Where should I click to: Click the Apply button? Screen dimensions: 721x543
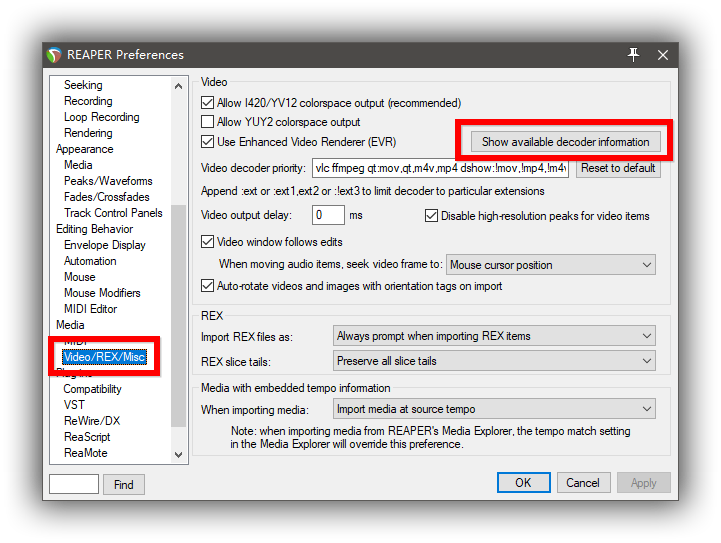pyautogui.click(x=643, y=483)
